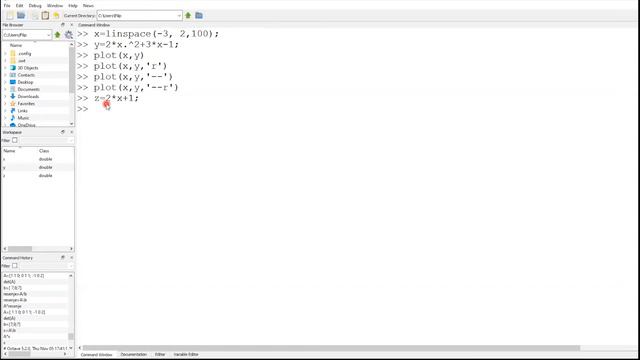Click the plot(x,y,'--r') command line
640x360 pixels.
tap(136, 87)
